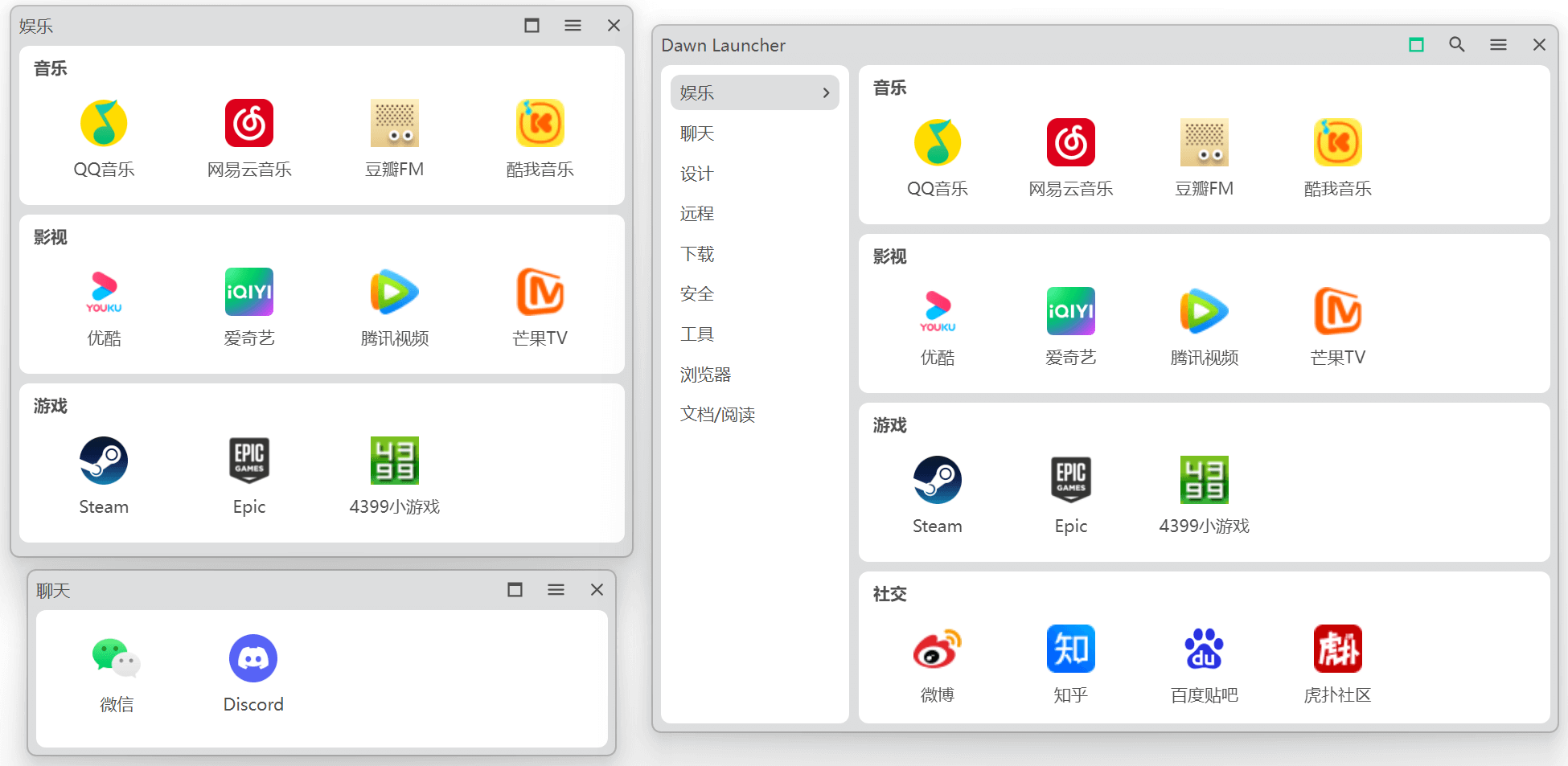This screenshot has height=766, width=1568.
Task: Toggle the green pin-window icon in Dawn Launcher
Action: 1416,44
